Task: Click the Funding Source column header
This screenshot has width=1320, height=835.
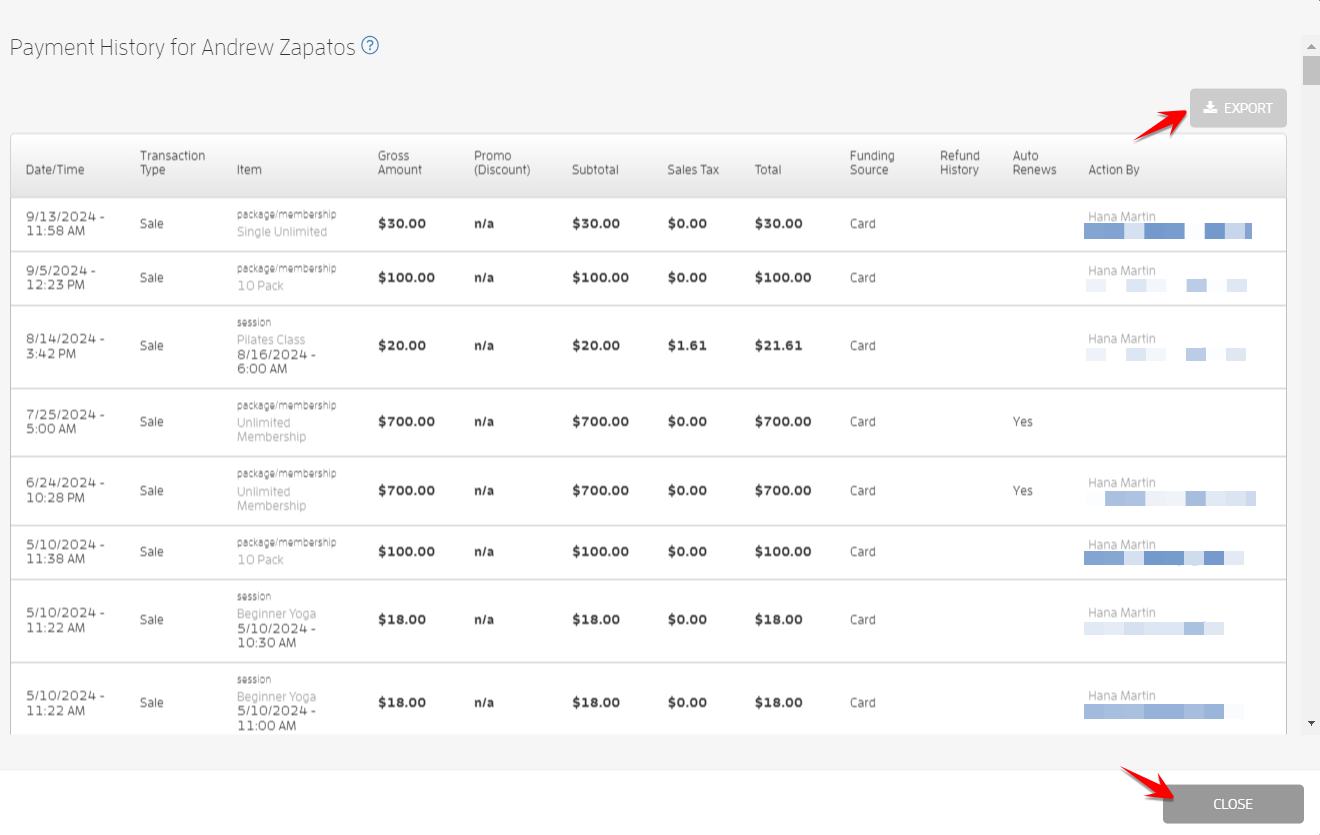Action: click(872, 163)
